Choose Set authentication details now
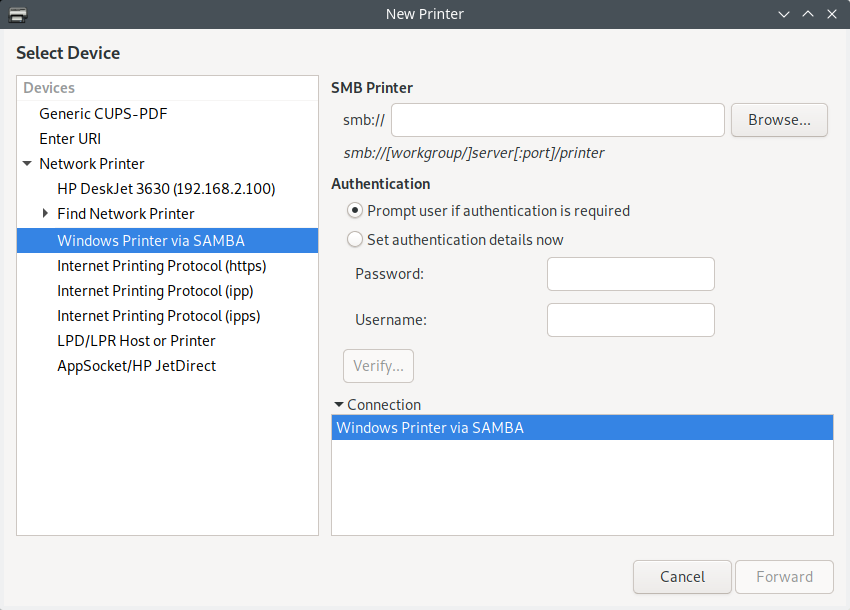The width and height of the screenshot is (850, 610). tap(355, 239)
